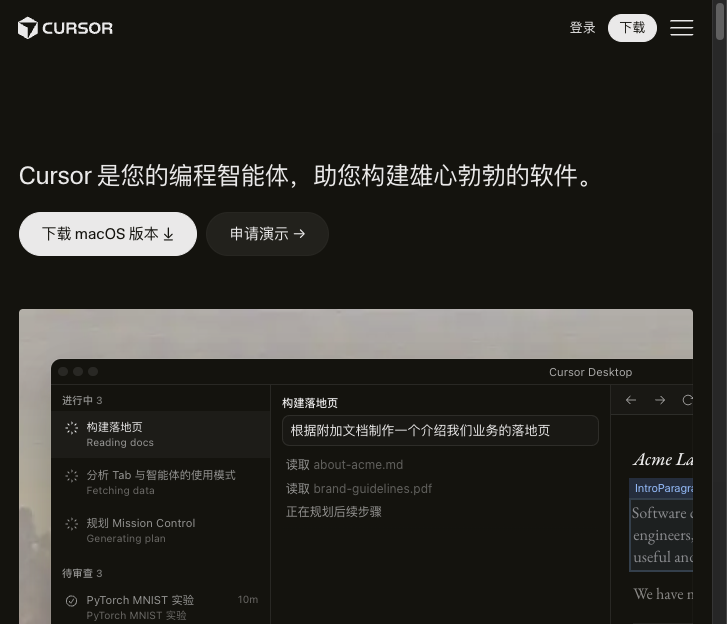This screenshot has width=727, height=624.
Task: Click the spinner icon beside 构建落地页
Action: [71, 428]
